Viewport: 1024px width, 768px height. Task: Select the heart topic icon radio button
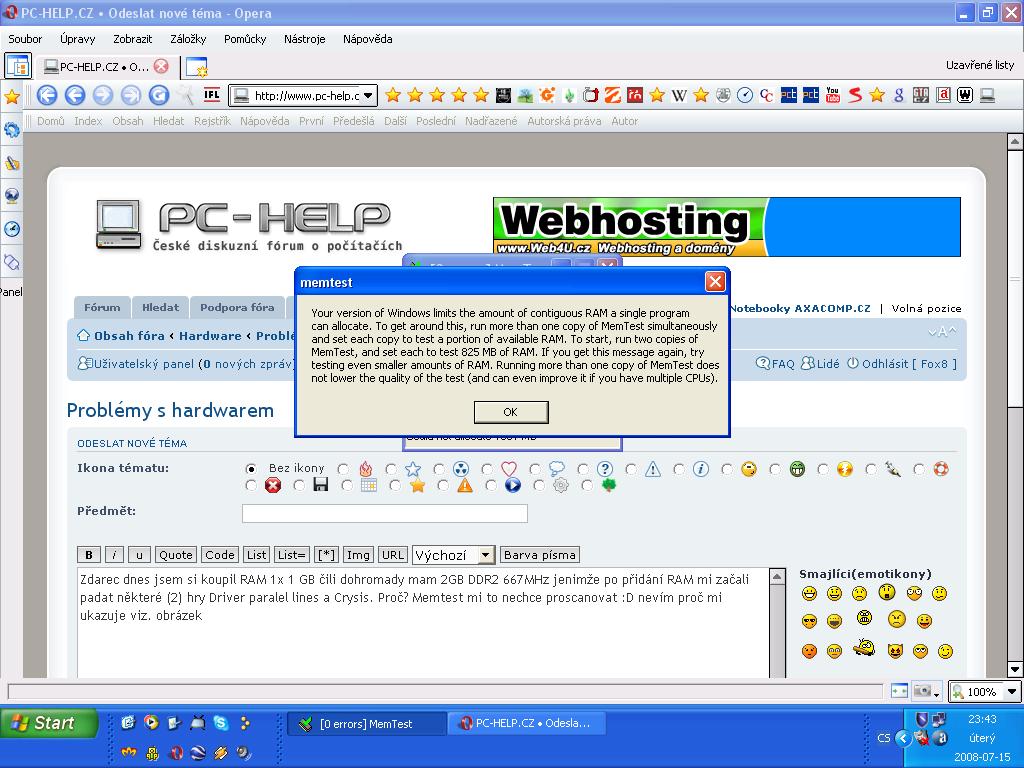[487, 469]
